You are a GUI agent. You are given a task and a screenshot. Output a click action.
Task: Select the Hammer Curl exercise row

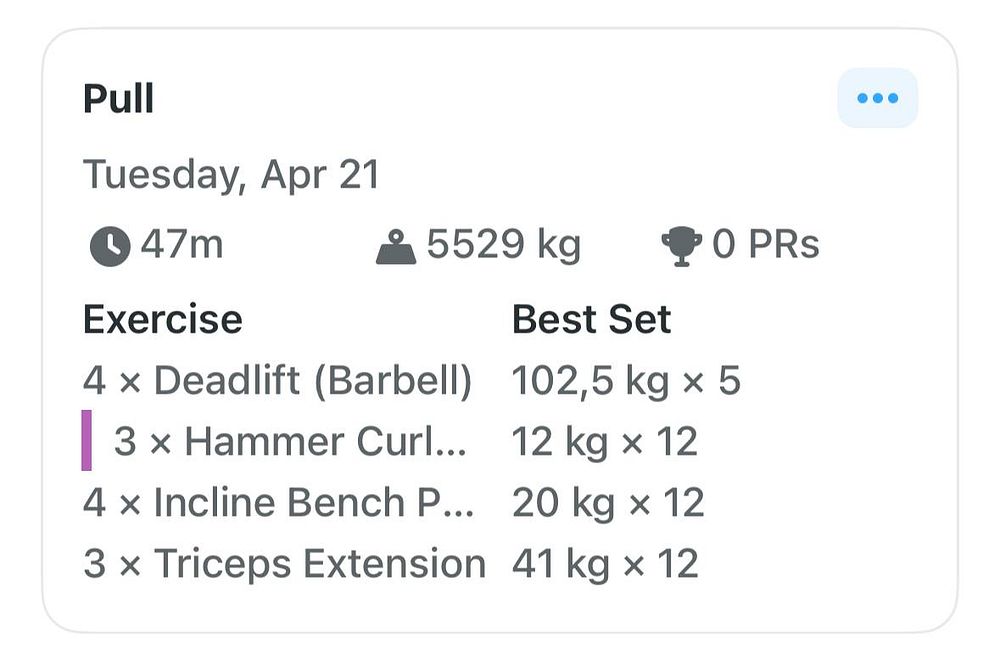coord(290,441)
